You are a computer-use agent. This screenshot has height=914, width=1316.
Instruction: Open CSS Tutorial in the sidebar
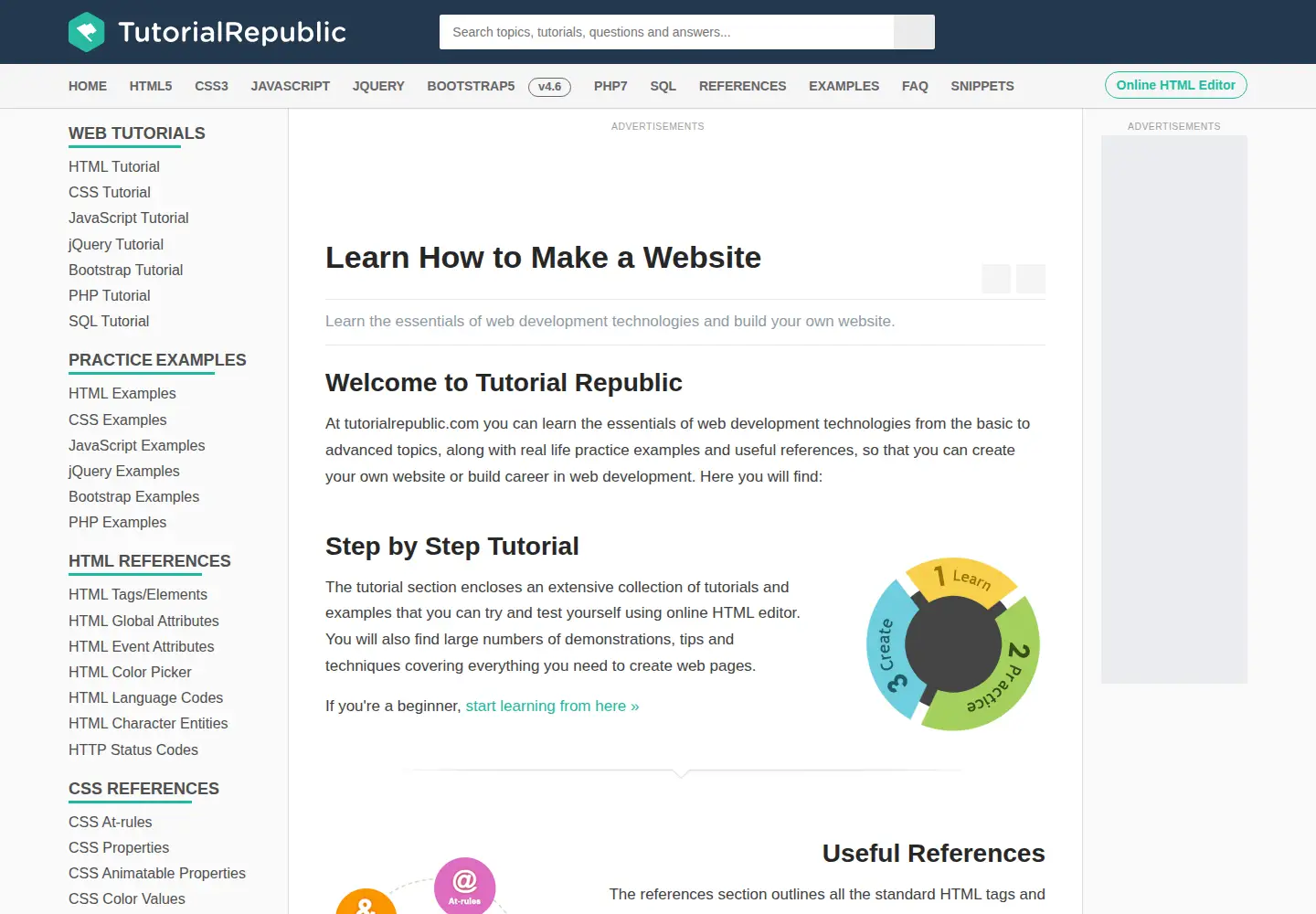pos(110,192)
